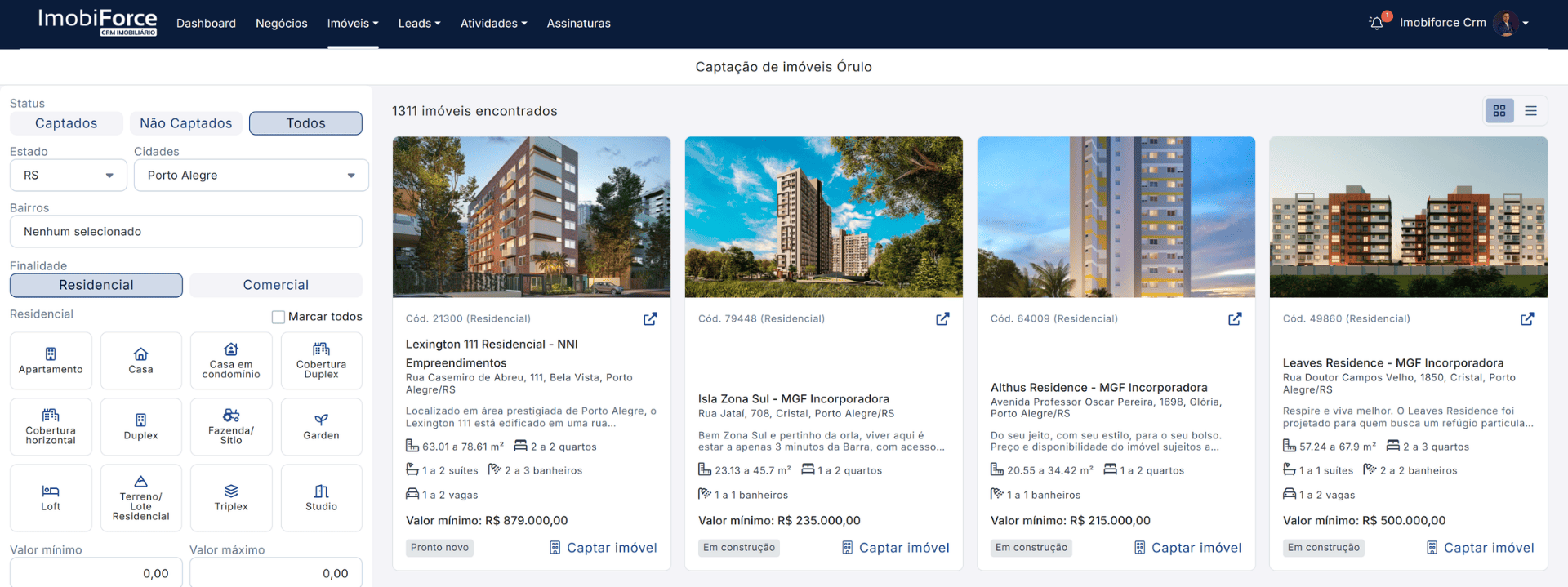This screenshot has height=587, width=1568.
Task: Select the Triplex property type
Action: point(231,498)
